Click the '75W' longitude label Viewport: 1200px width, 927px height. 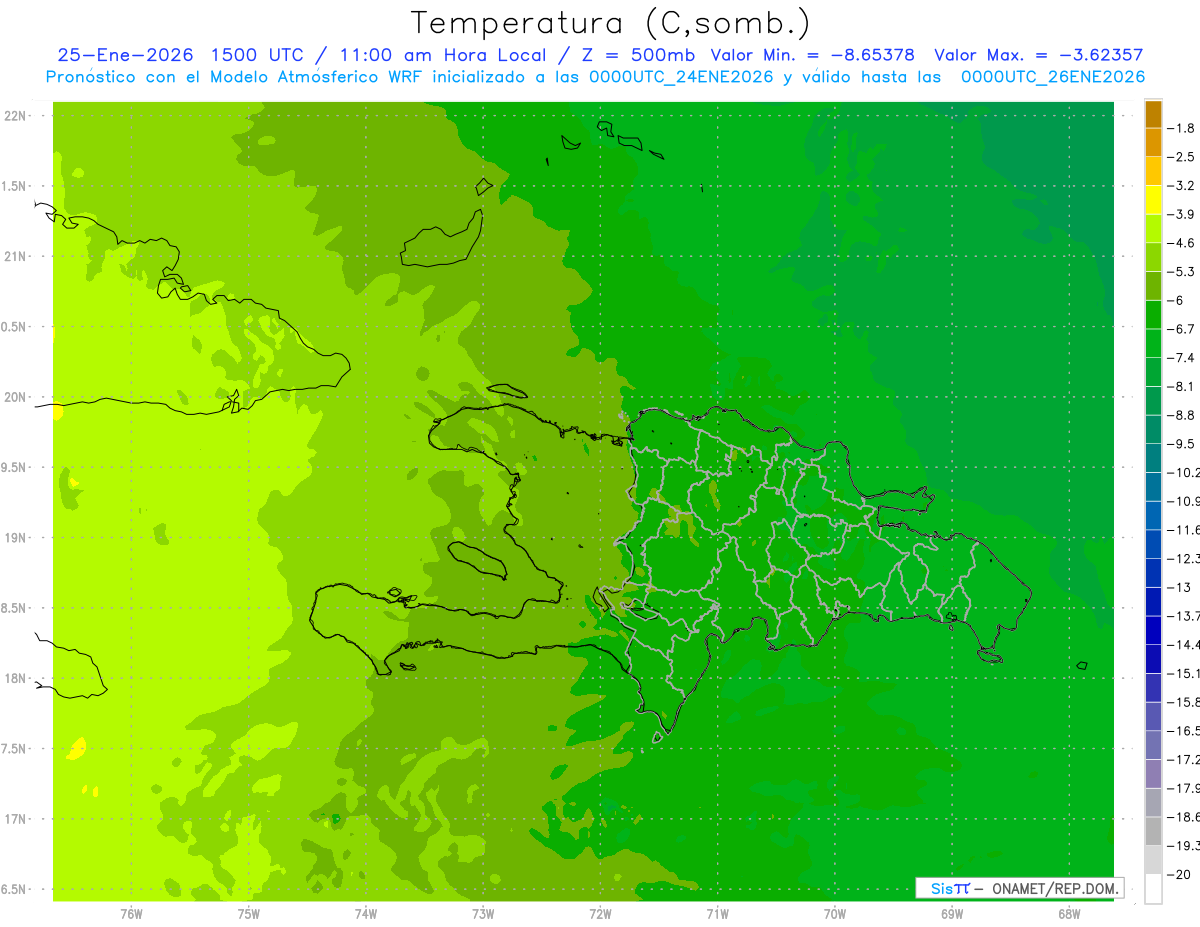click(x=249, y=914)
